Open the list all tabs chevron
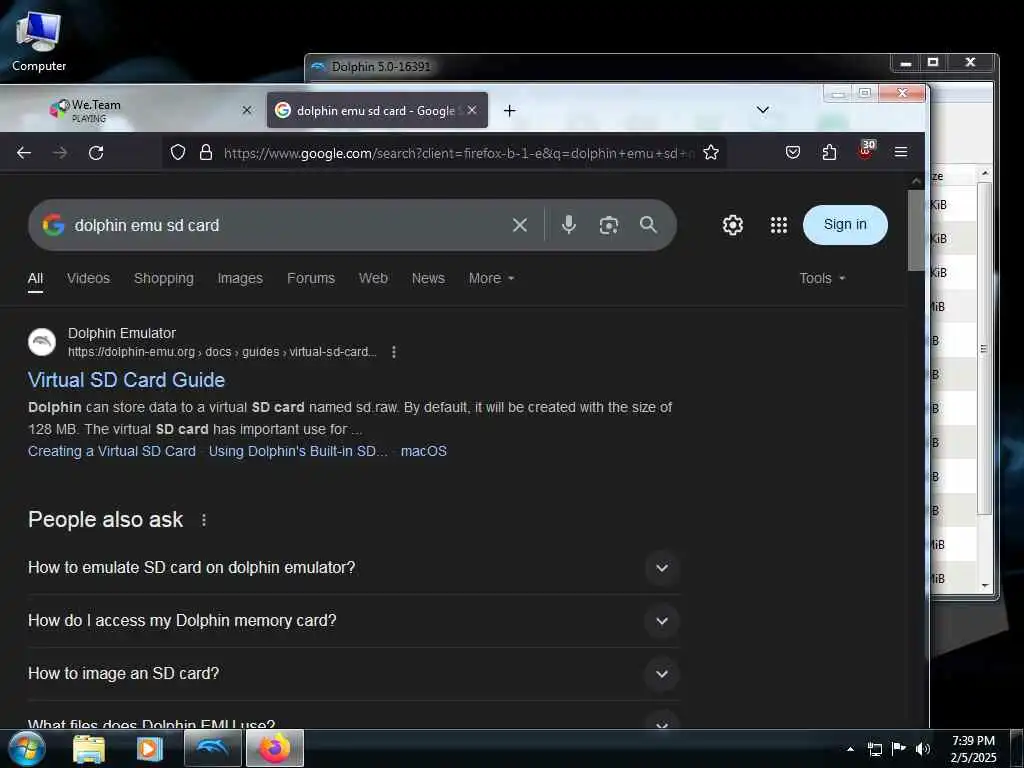 [762, 110]
